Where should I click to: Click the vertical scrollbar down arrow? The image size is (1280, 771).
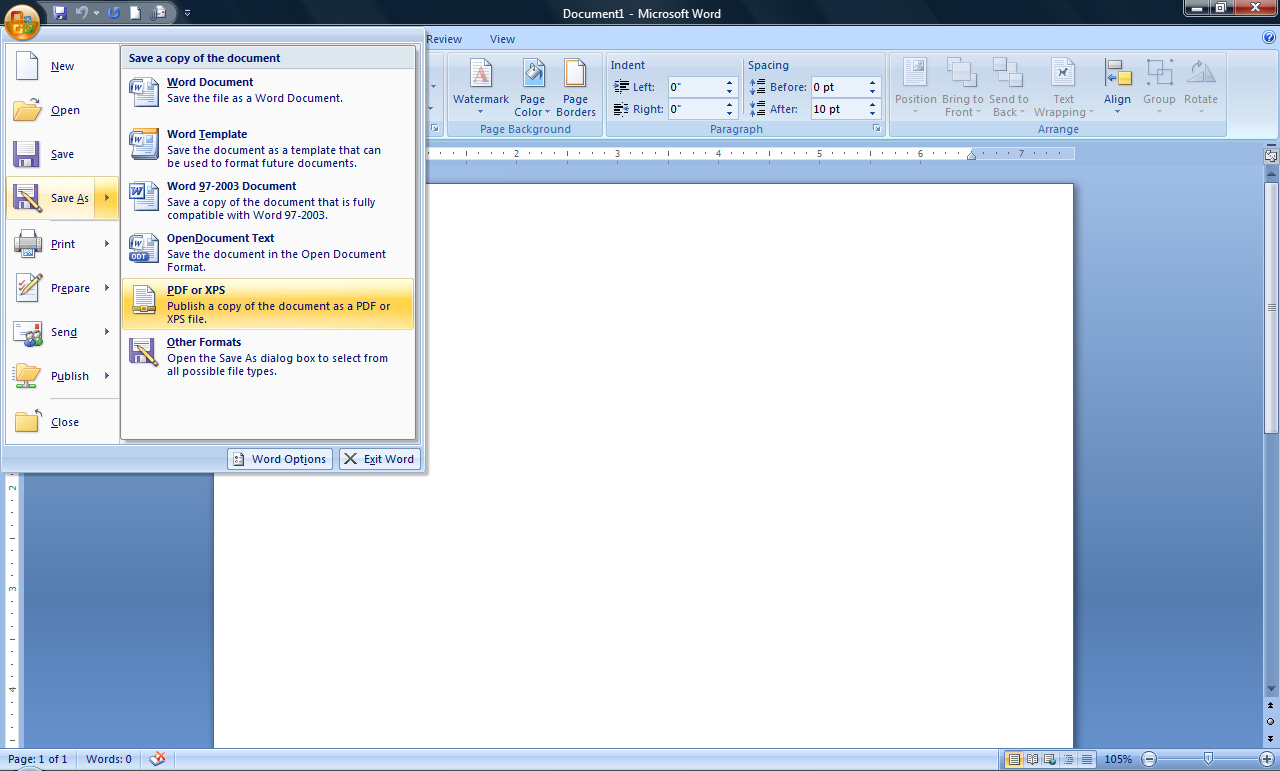1271,689
